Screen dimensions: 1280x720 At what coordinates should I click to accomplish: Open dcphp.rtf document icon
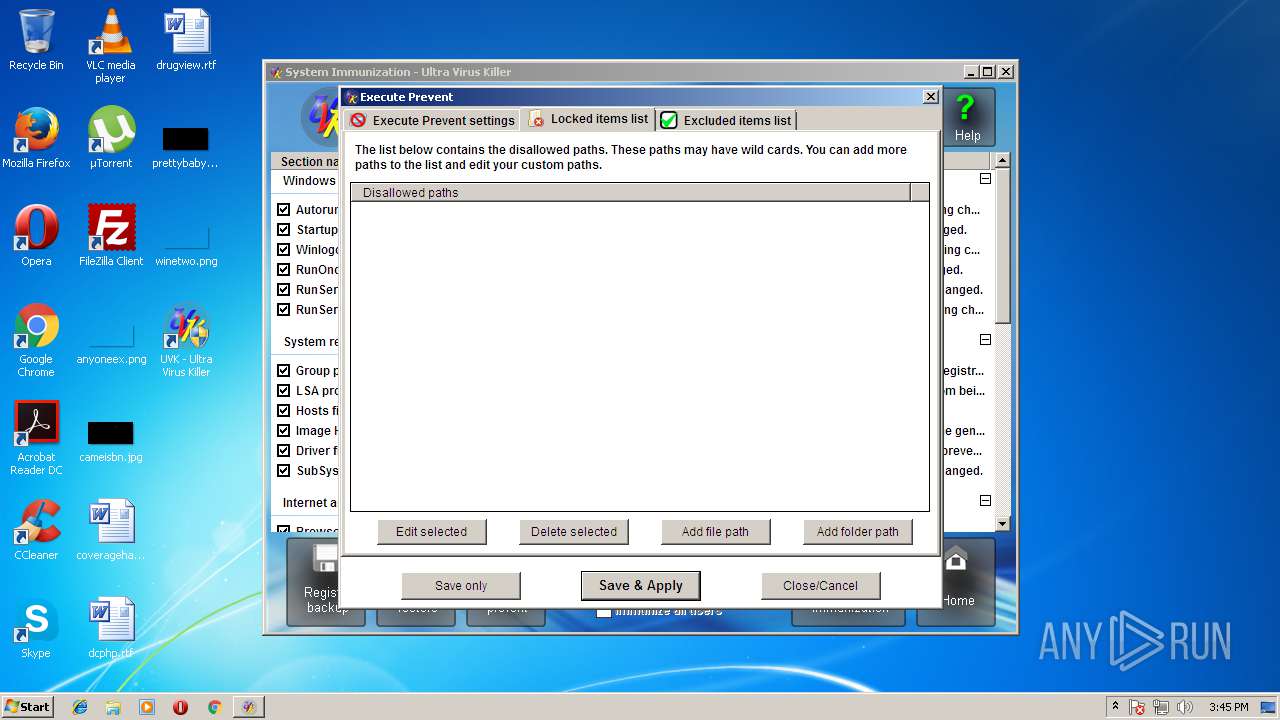110,628
